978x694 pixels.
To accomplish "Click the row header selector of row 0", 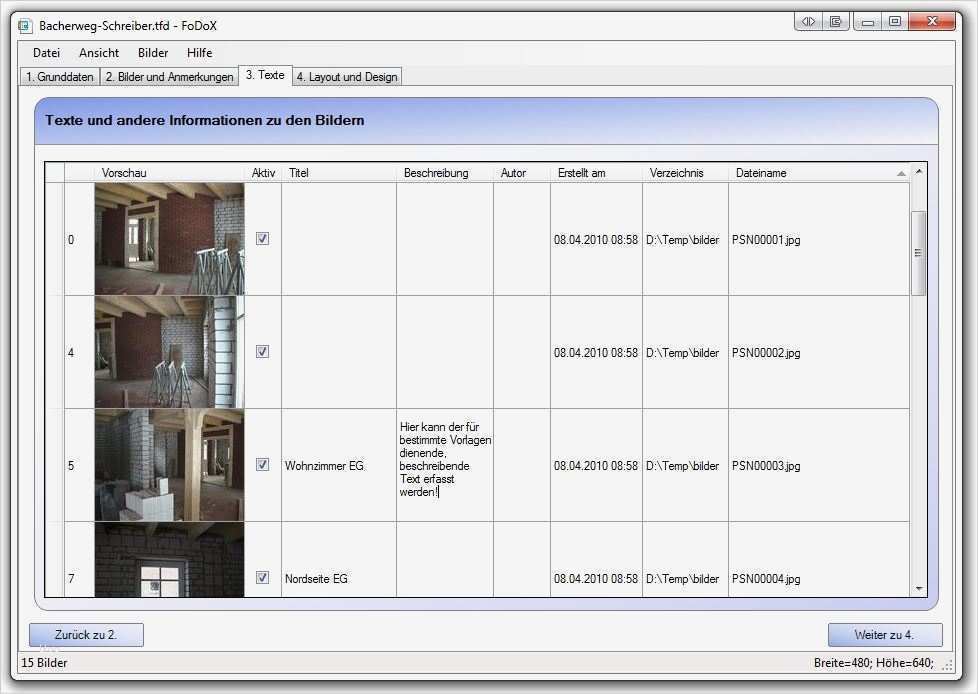I will [55, 239].
